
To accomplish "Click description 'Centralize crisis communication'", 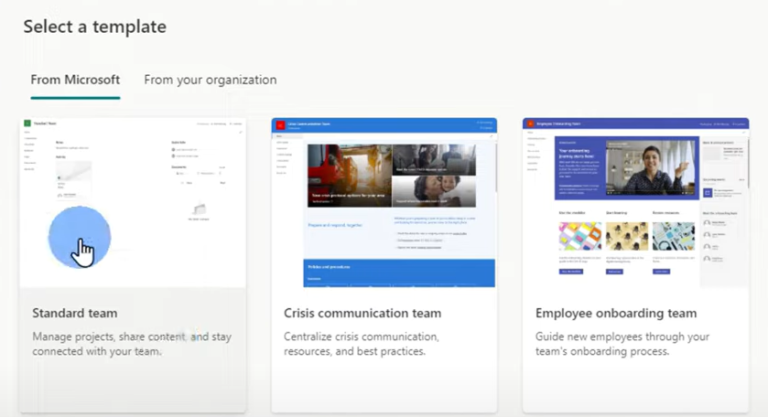I will pos(361,344).
